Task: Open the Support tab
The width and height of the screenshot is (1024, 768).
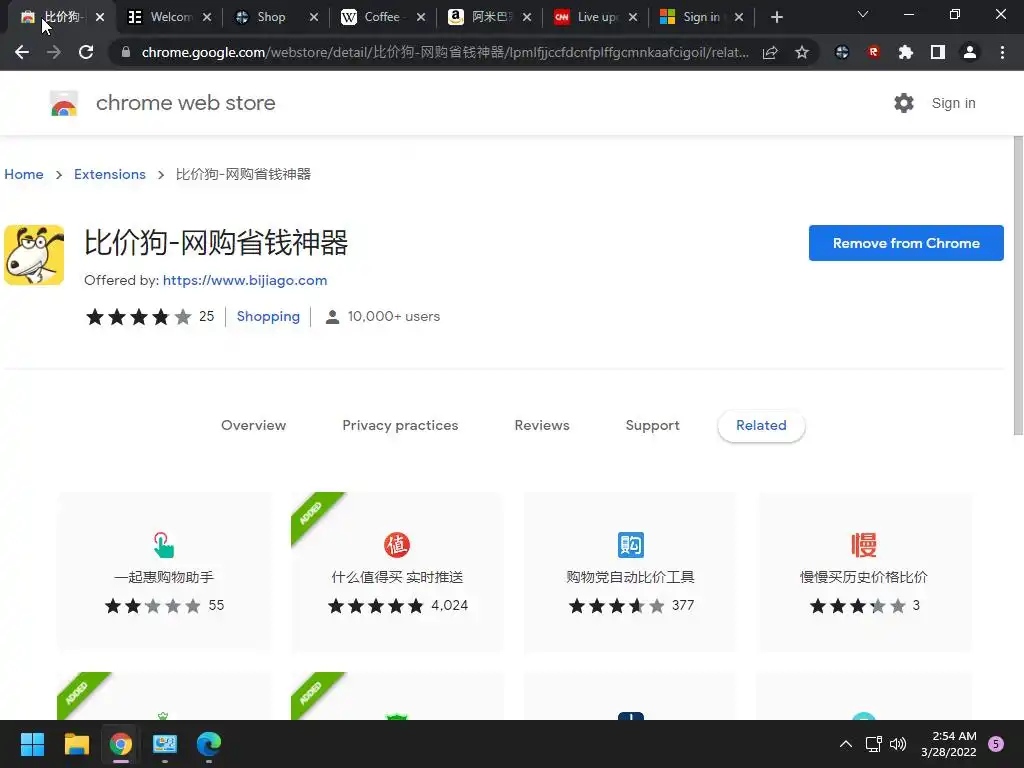Action: (652, 425)
